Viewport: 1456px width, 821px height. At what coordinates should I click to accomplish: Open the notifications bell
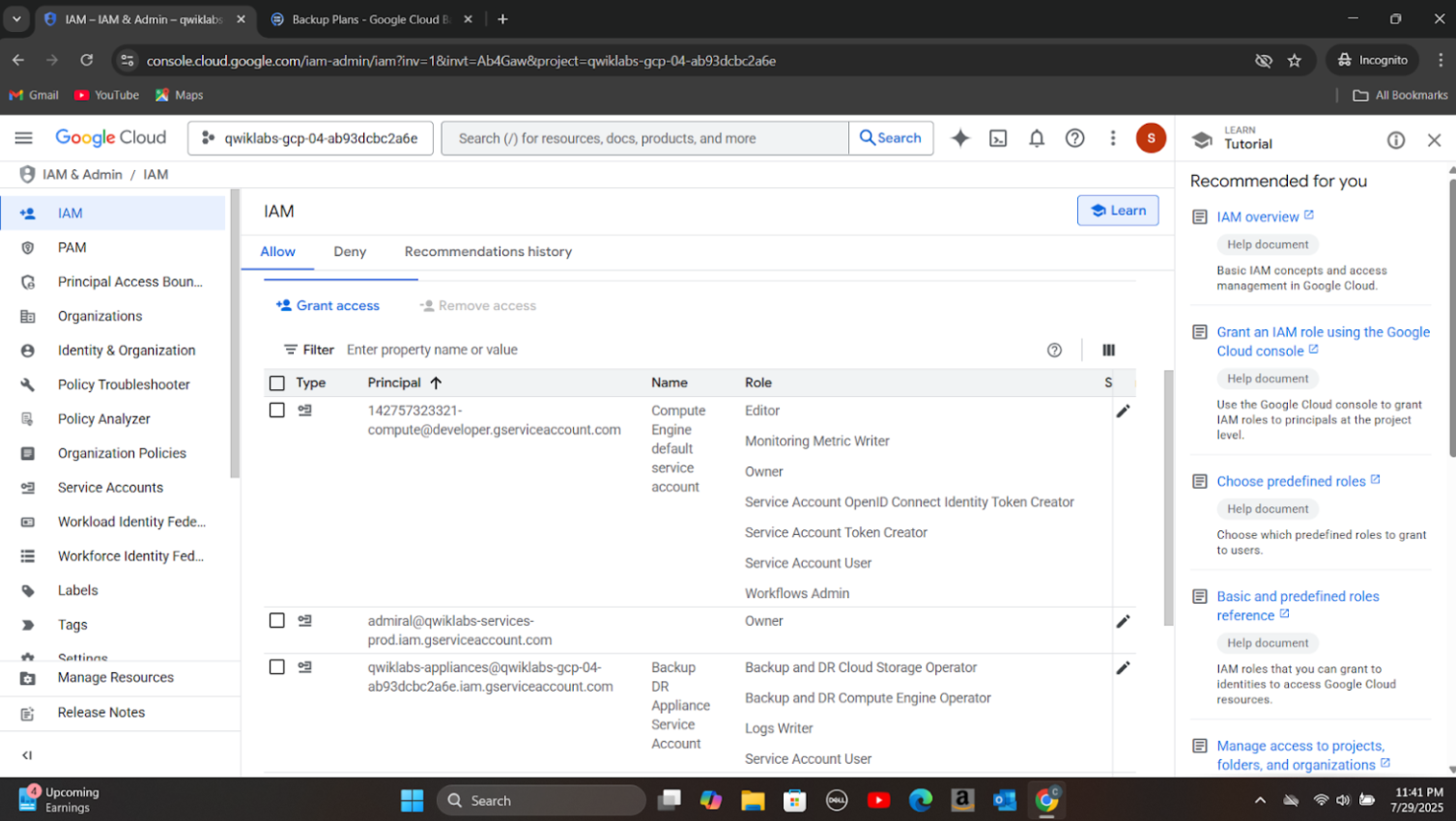pos(1037,138)
